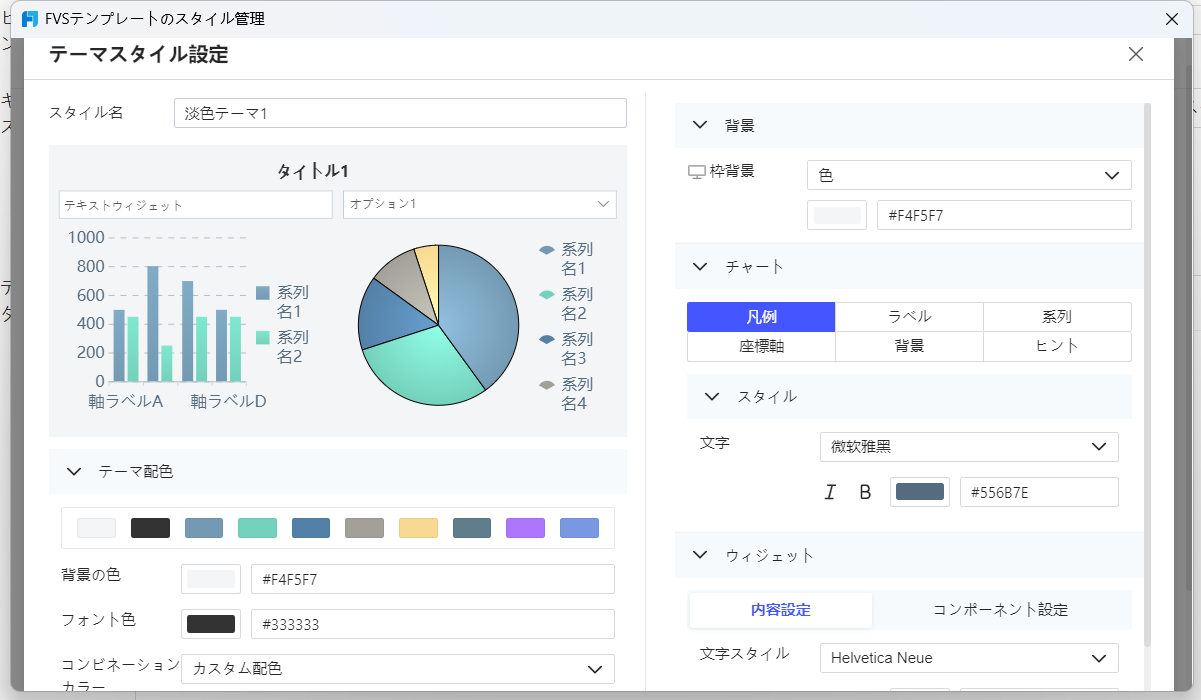1201x700 pixels.
Task: Open the フォント色 color swatch picker
Action: [211, 624]
